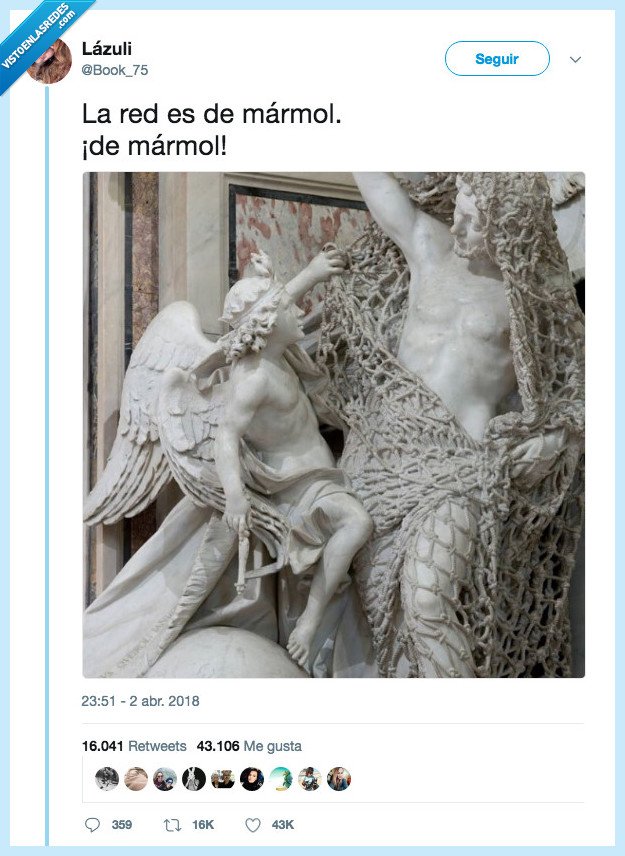View the 43.106 Me gusta list

[x=249, y=746]
